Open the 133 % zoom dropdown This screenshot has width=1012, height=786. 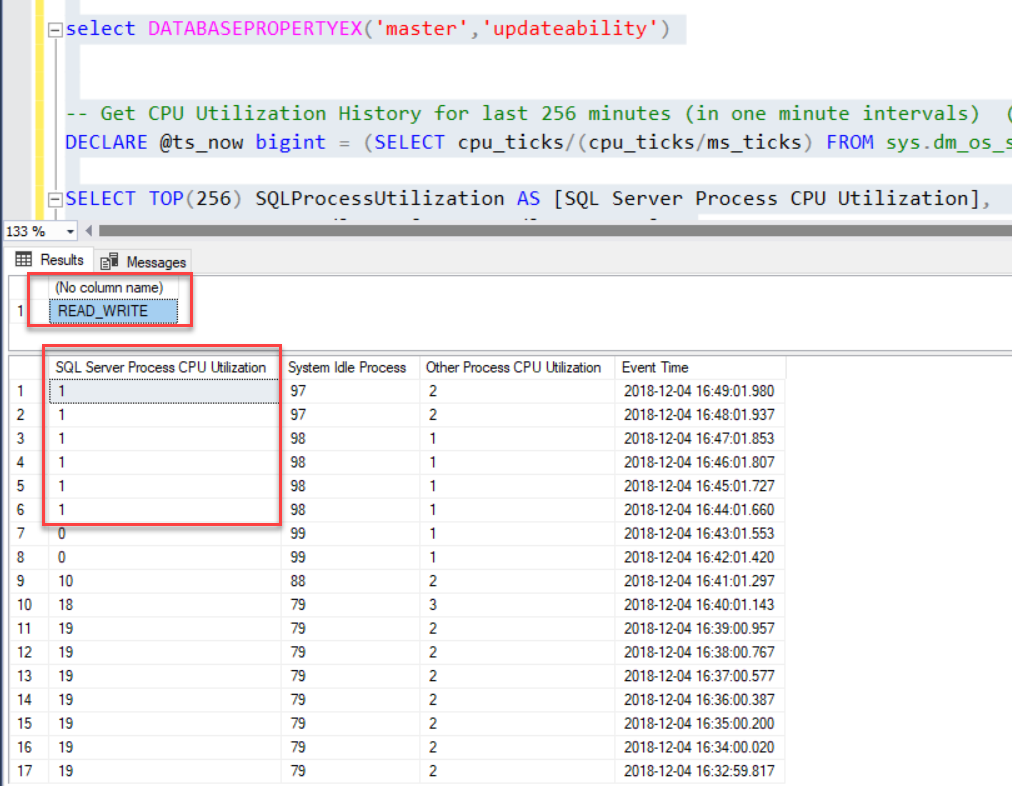[x=70, y=231]
